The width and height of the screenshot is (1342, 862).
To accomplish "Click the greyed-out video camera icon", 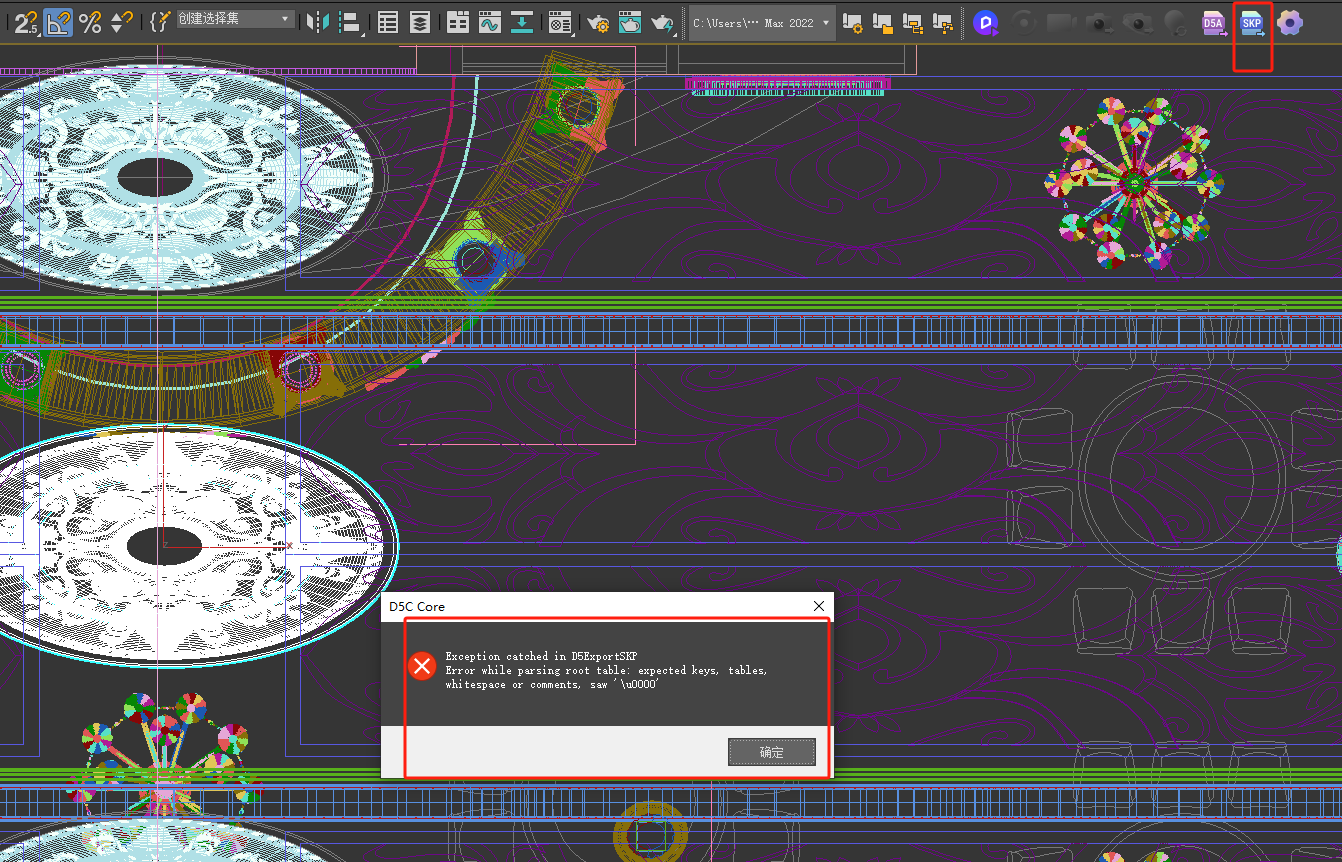I will pos(1062,21).
